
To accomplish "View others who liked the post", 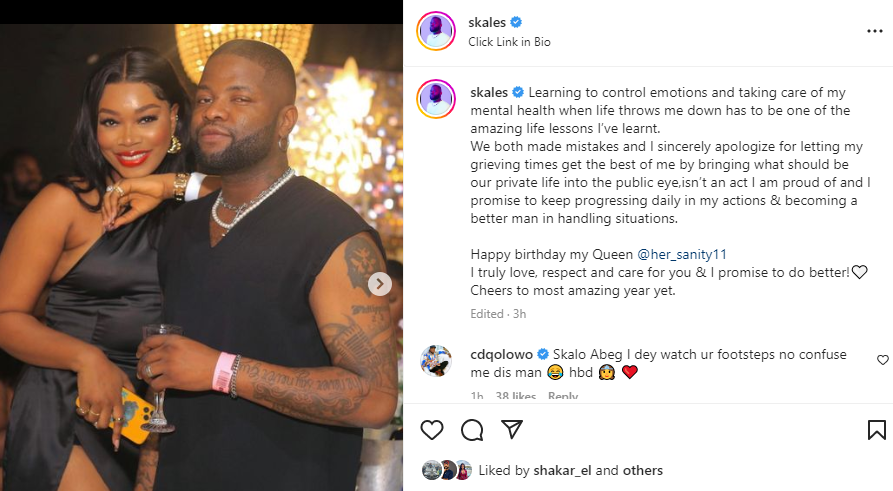I will click(x=642, y=470).
